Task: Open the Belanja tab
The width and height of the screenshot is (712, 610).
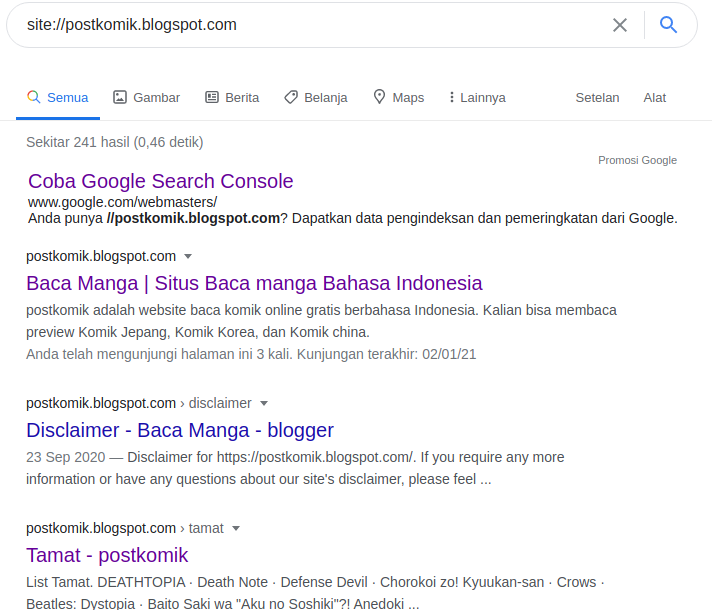Action: 316,98
